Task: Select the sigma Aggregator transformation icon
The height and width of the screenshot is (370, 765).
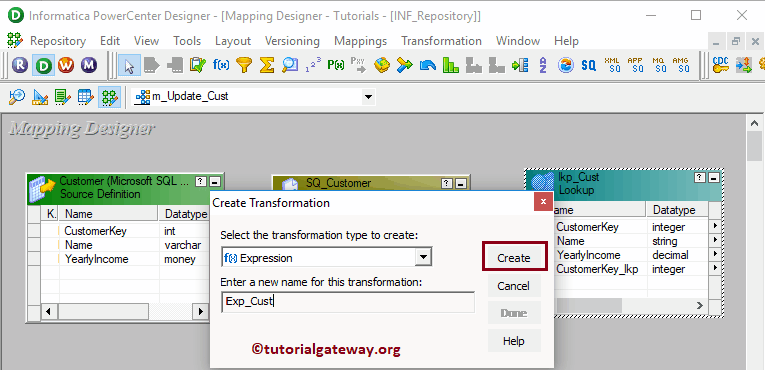Action: point(266,65)
